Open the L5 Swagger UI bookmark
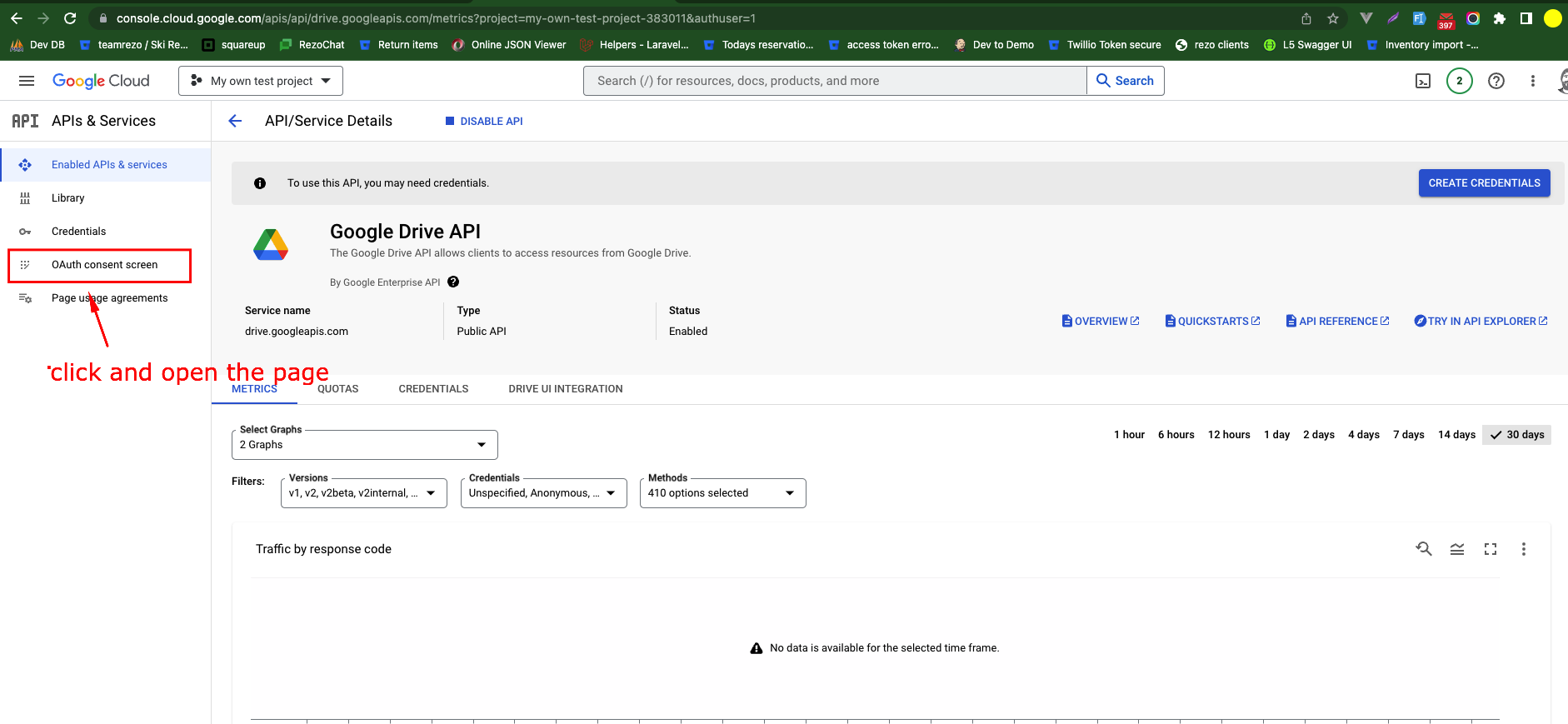Image resolution: width=1568 pixels, height=724 pixels. (x=1307, y=45)
